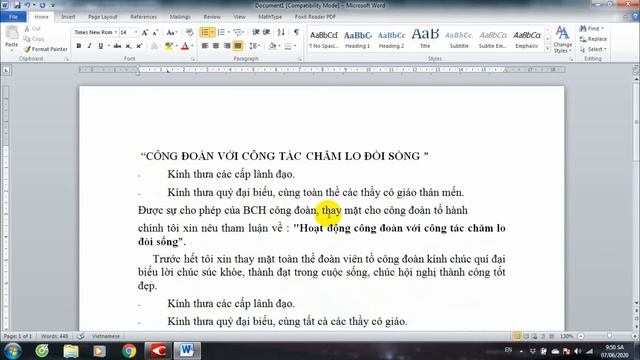Viewport: 640px width, 360px height.
Task: Click the Windows Start button
Action: 13,351
